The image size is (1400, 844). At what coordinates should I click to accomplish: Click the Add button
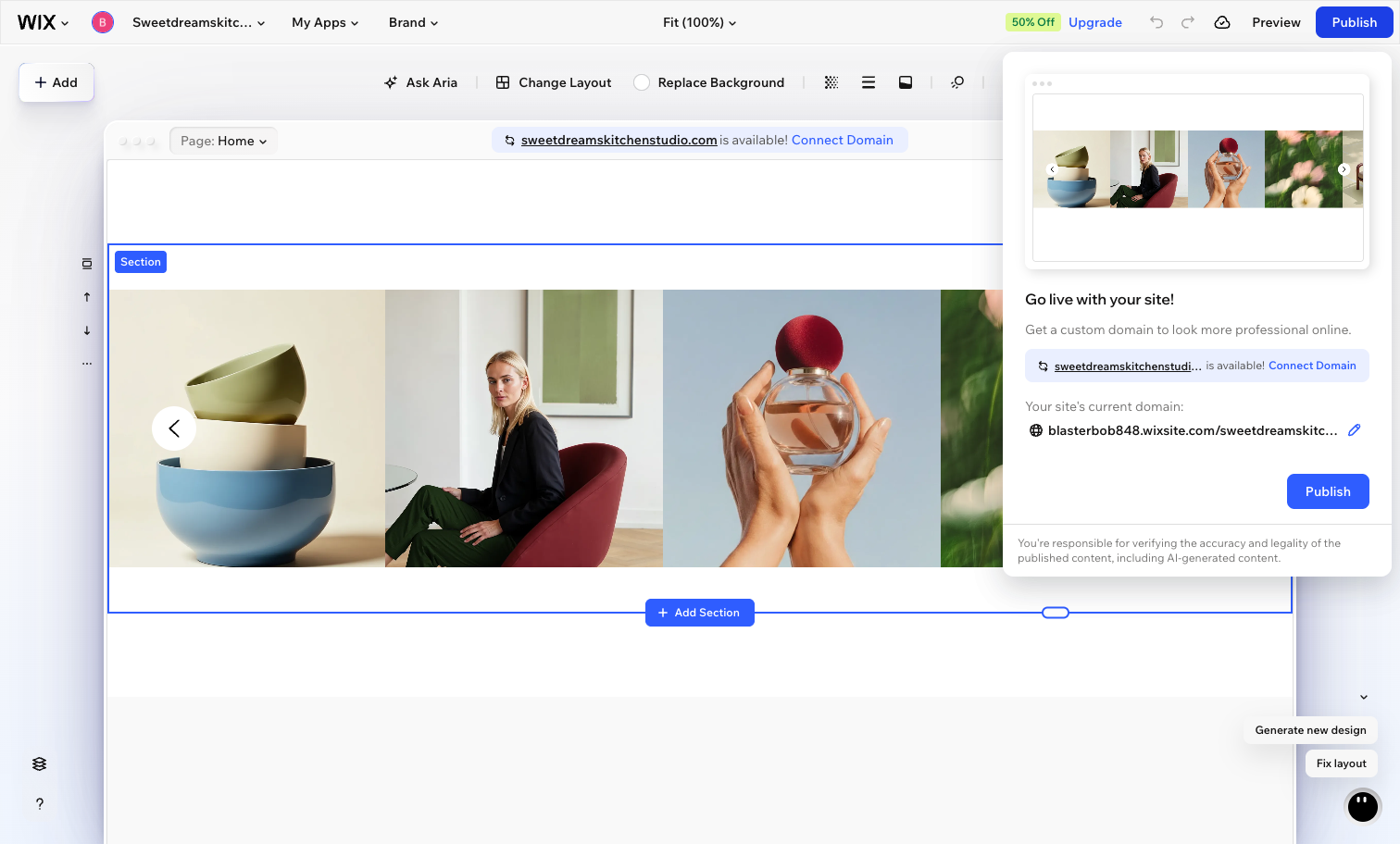point(56,82)
